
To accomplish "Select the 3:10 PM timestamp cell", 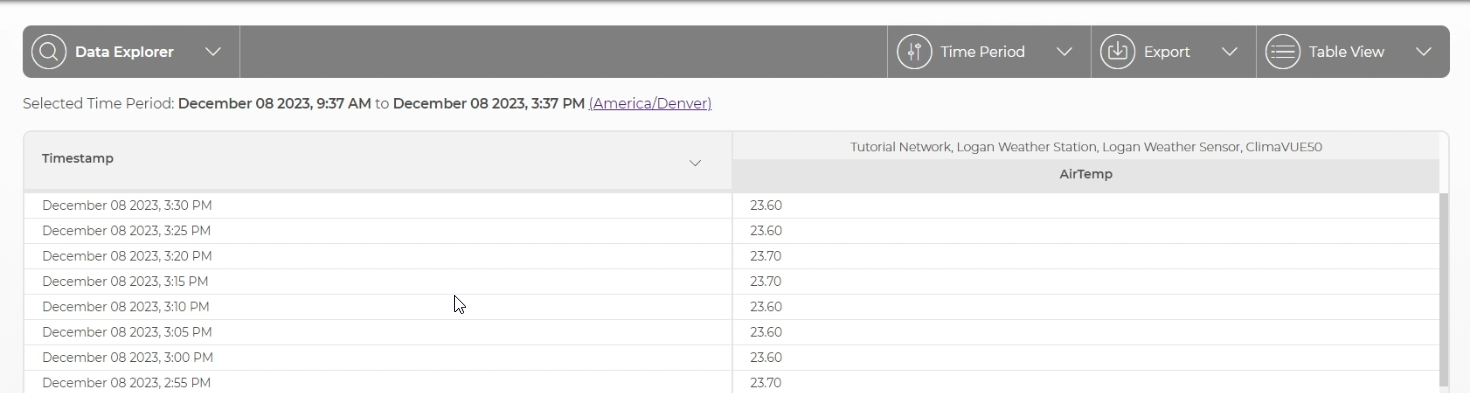I will (x=378, y=307).
